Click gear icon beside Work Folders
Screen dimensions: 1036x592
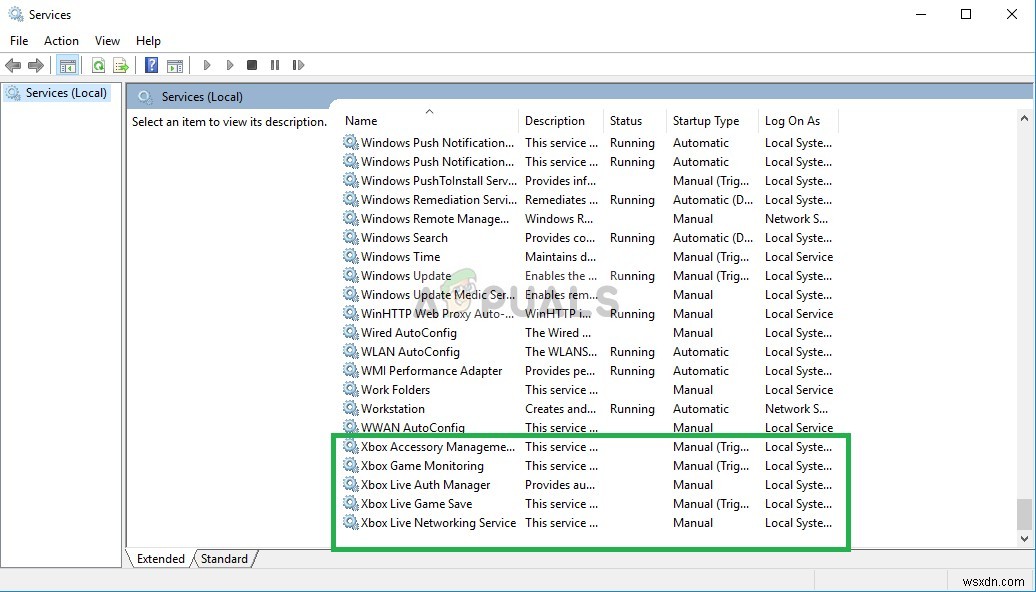tap(350, 389)
